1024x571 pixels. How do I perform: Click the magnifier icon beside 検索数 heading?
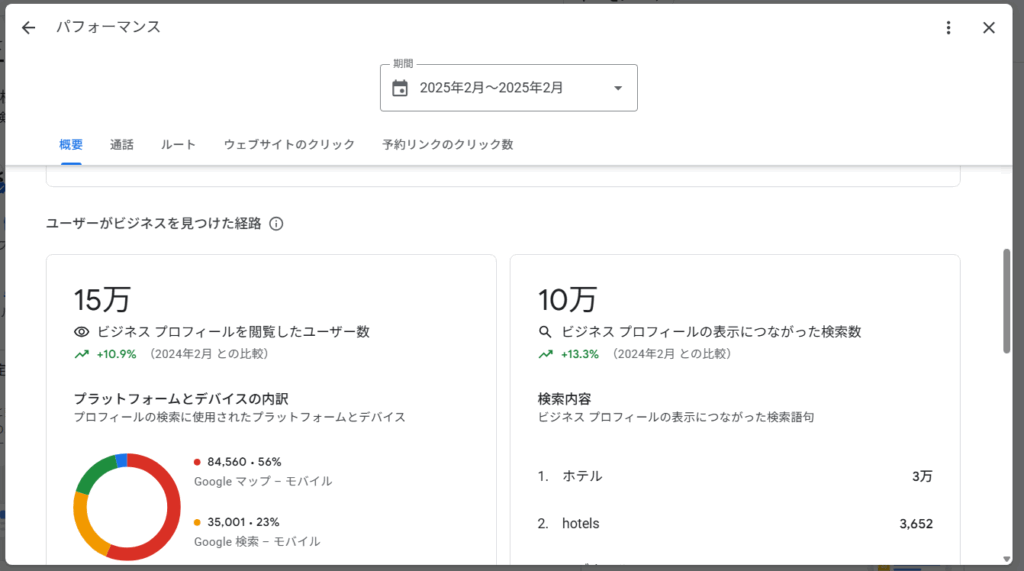coord(545,332)
